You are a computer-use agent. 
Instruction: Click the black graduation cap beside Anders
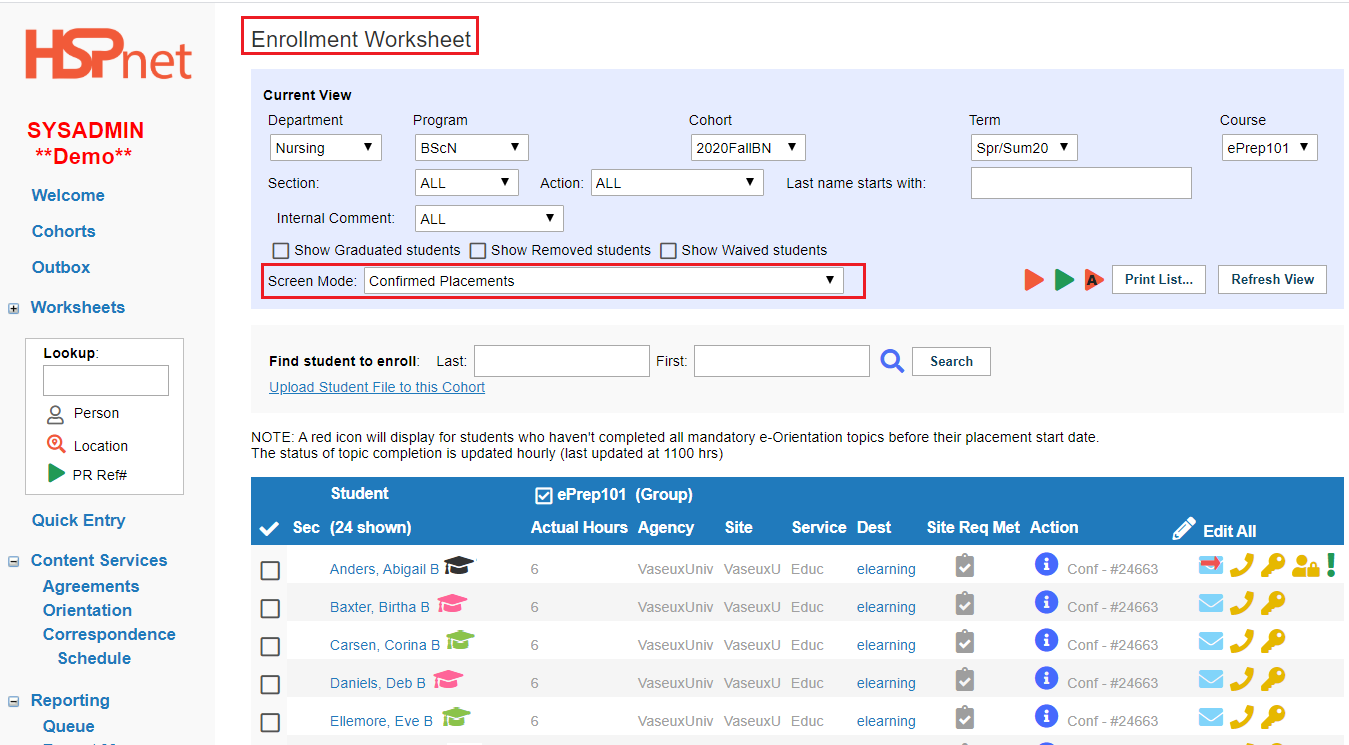pos(460,566)
